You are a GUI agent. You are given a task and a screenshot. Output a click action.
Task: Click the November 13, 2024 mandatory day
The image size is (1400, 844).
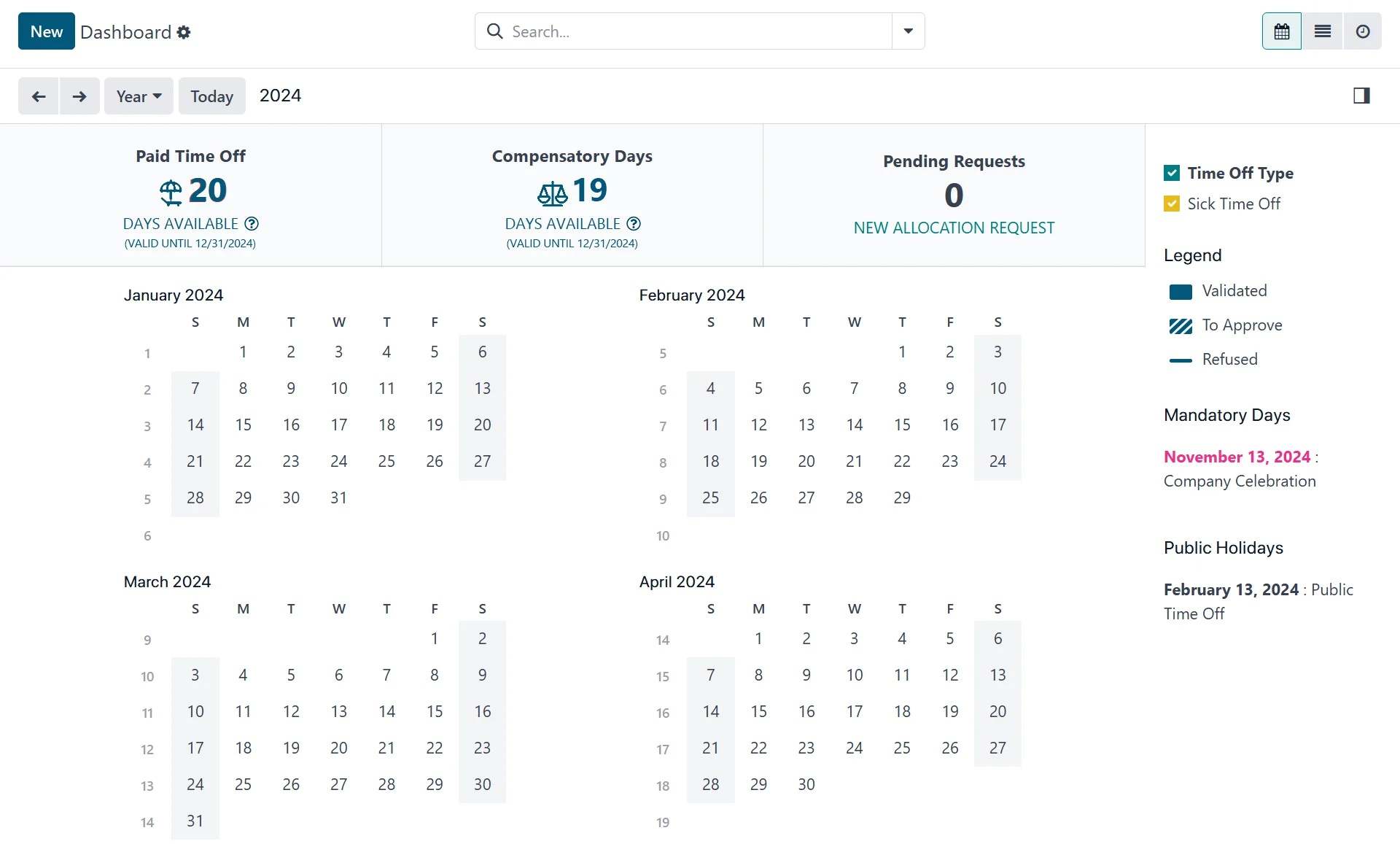click(1237, 457)
